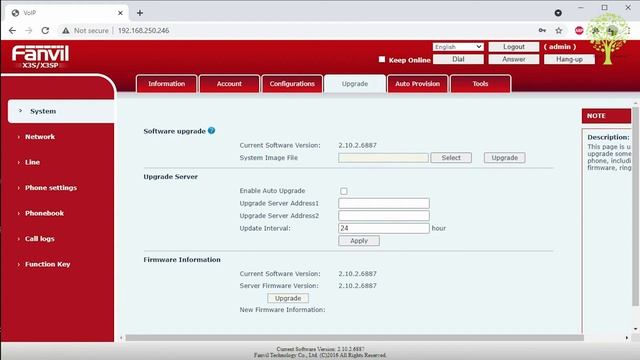Switch to the Auto Provision tab
This screenshot has height=360, width=640.
click(x=418, y=84)
